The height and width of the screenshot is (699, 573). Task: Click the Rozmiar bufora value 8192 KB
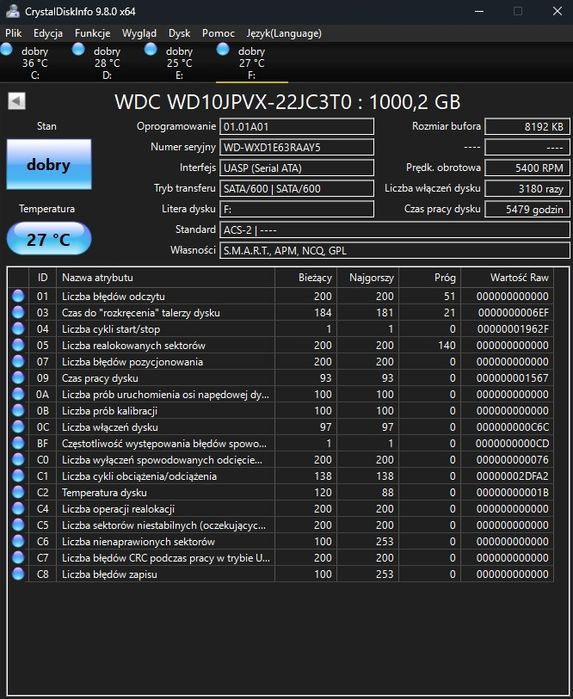coord(527,127)
